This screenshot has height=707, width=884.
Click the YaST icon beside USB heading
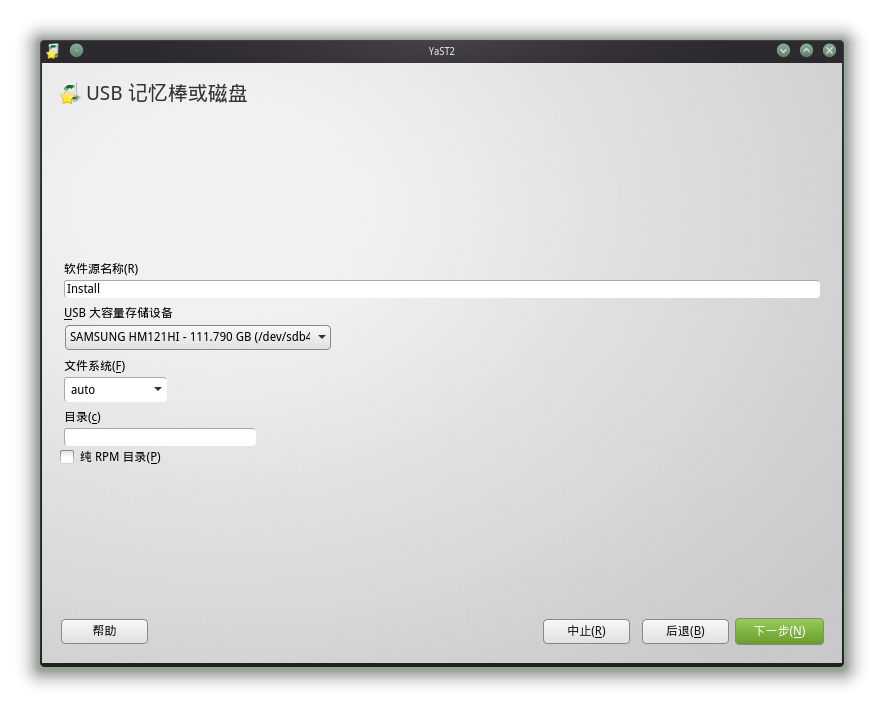coord(70,94)
